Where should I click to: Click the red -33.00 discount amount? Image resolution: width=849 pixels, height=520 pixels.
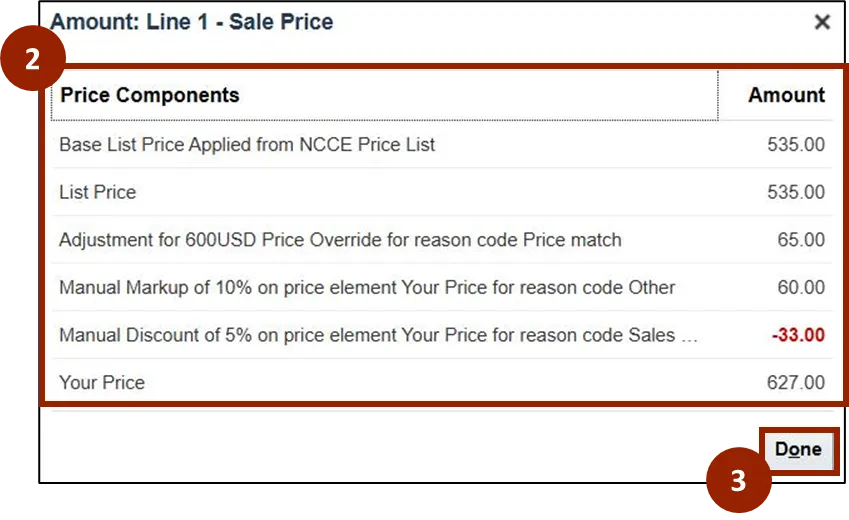(x=798, y=336)
